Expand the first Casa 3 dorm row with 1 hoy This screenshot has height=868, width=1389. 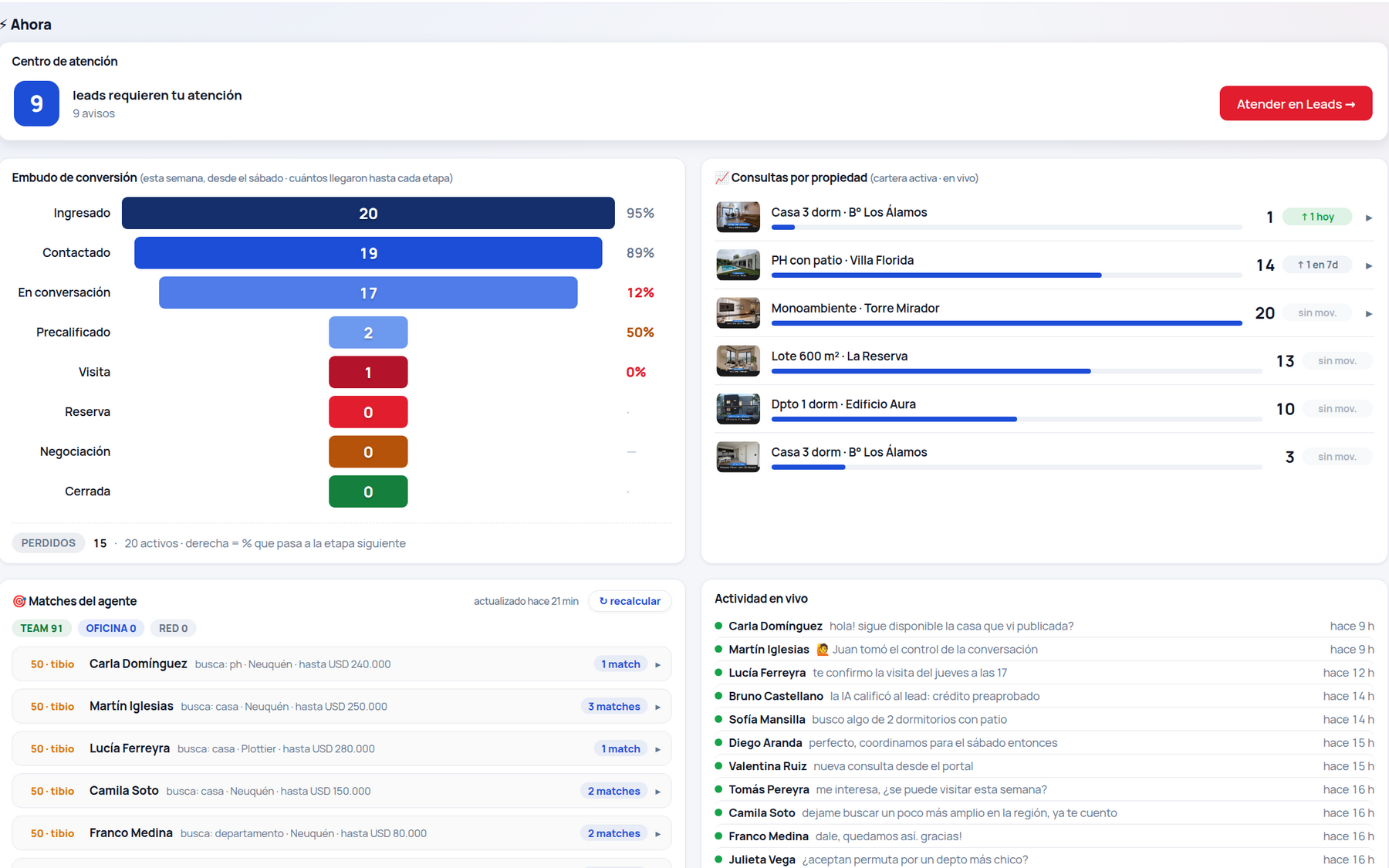point(1369,218)
